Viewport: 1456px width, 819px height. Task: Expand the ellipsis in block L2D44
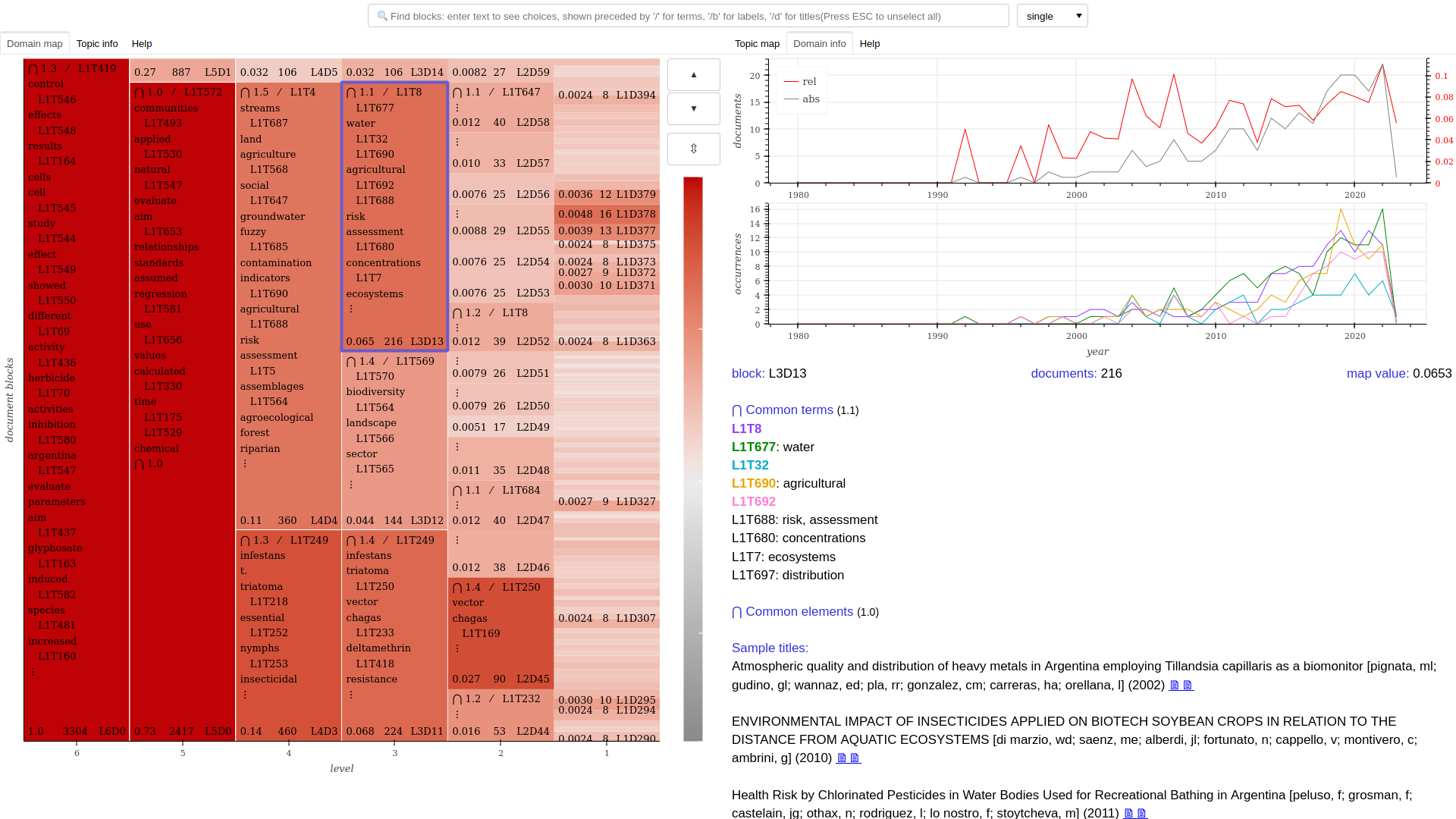click(457, 714)
